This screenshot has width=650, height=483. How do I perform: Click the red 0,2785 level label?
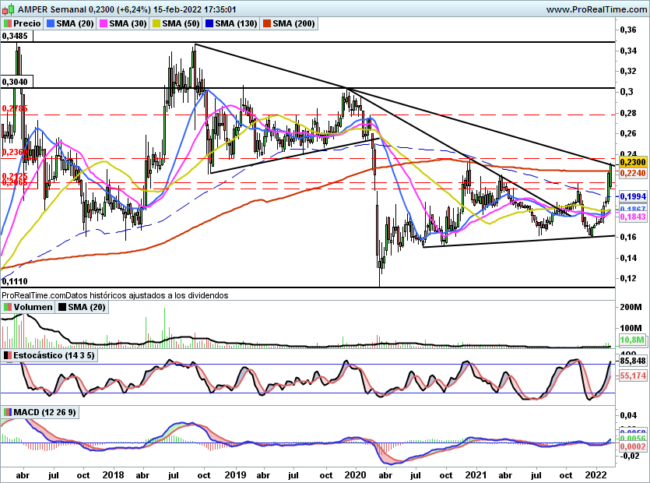(x=15, y=109)
